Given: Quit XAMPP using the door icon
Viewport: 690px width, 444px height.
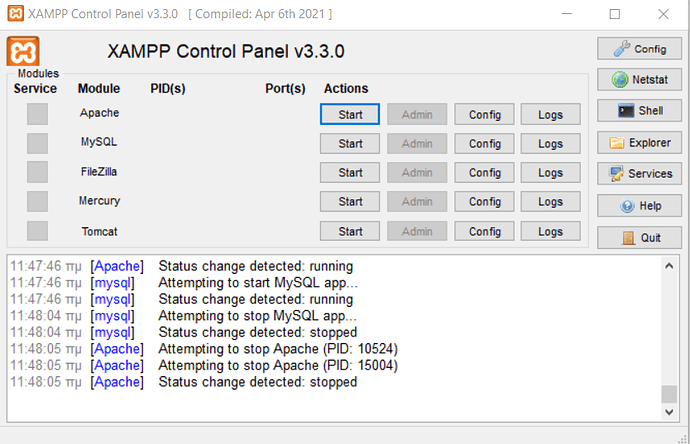Looking at the screenshot, I should [628, 238].
